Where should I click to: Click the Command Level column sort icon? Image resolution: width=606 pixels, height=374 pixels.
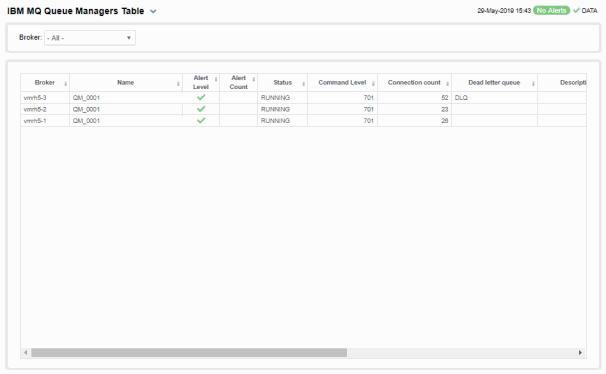(373, 84)
